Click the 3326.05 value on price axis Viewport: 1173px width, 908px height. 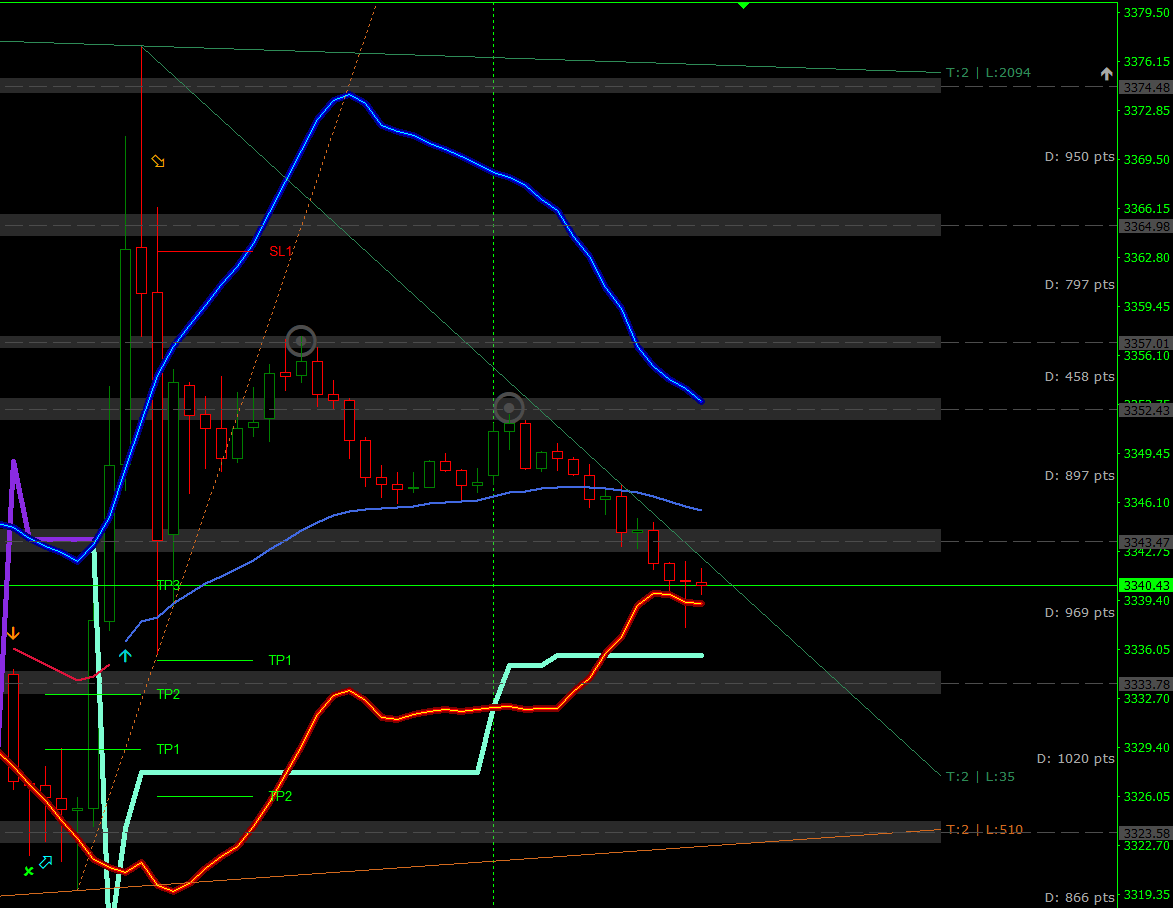coord(1147,797)
